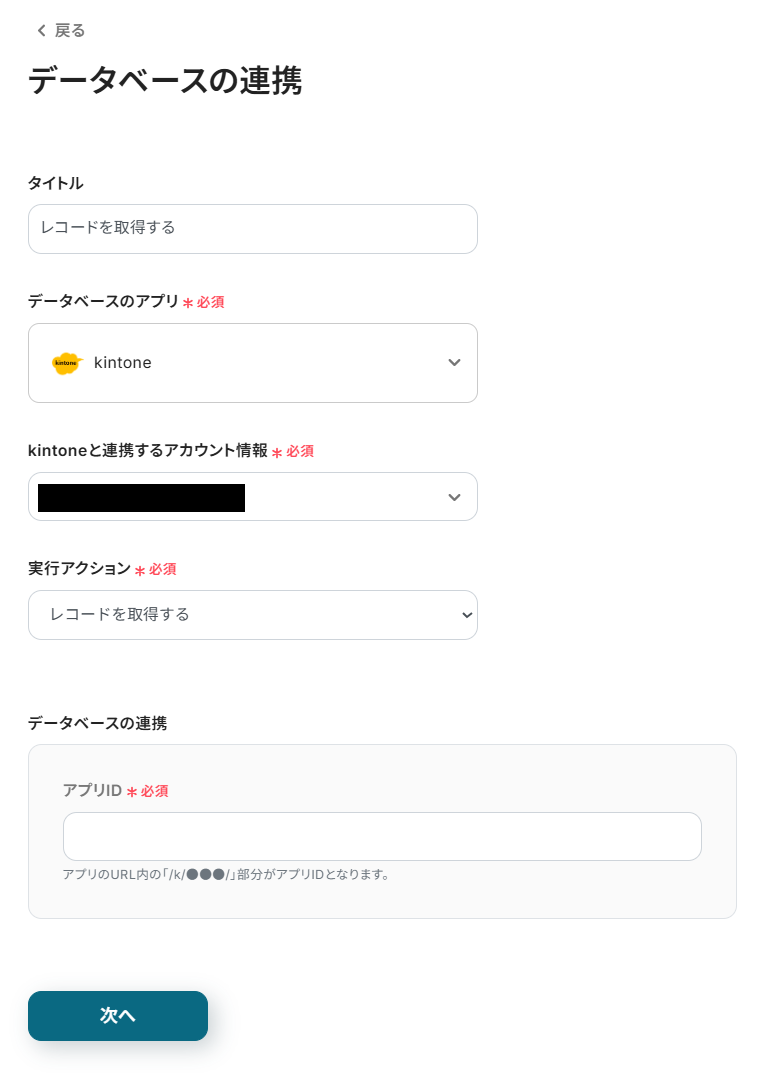The image size is (765, 1073).
Task: Open the 実行アクション select arrow
Action: pyautogui.click(x=466, y=615)
